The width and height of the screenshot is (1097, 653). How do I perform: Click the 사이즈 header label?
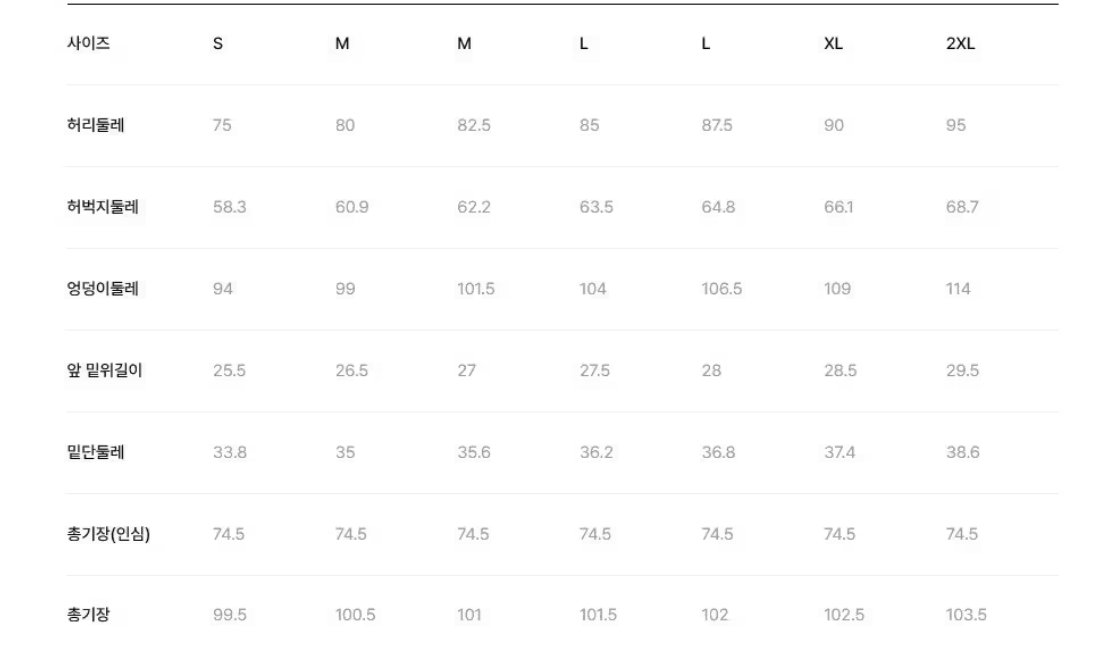coord(88,43)
